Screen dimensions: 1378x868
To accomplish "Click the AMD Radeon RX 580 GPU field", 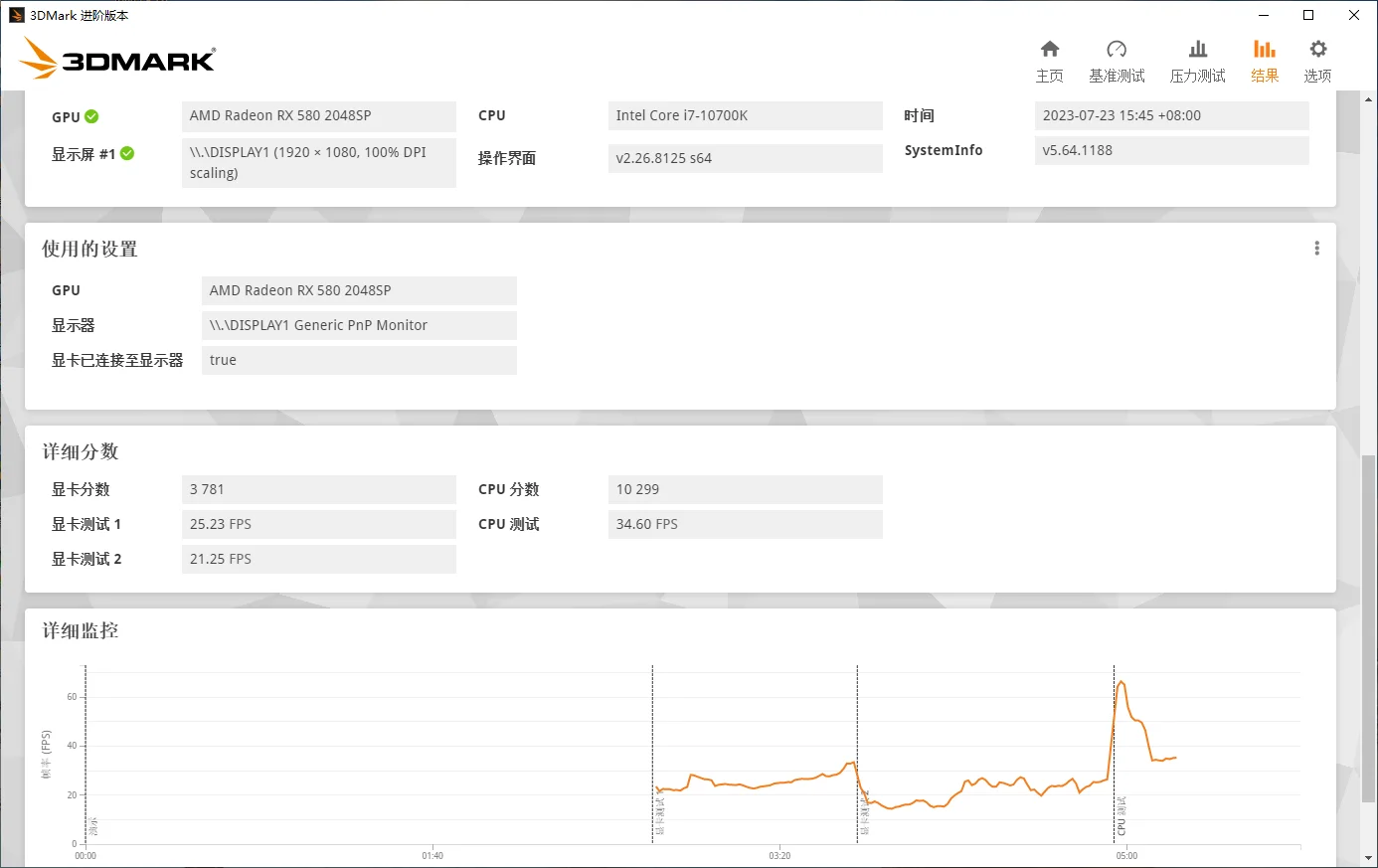I will pos(318,115).
